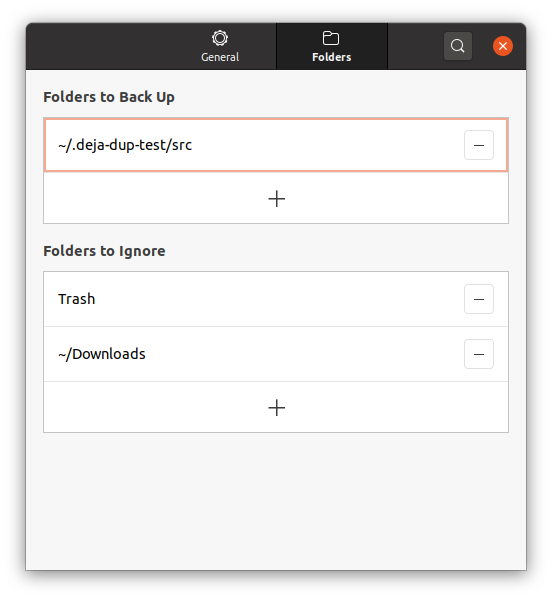This screenshot has height=599, width=552.
Task: Switch to the General tab label
Action: (220, 57)
